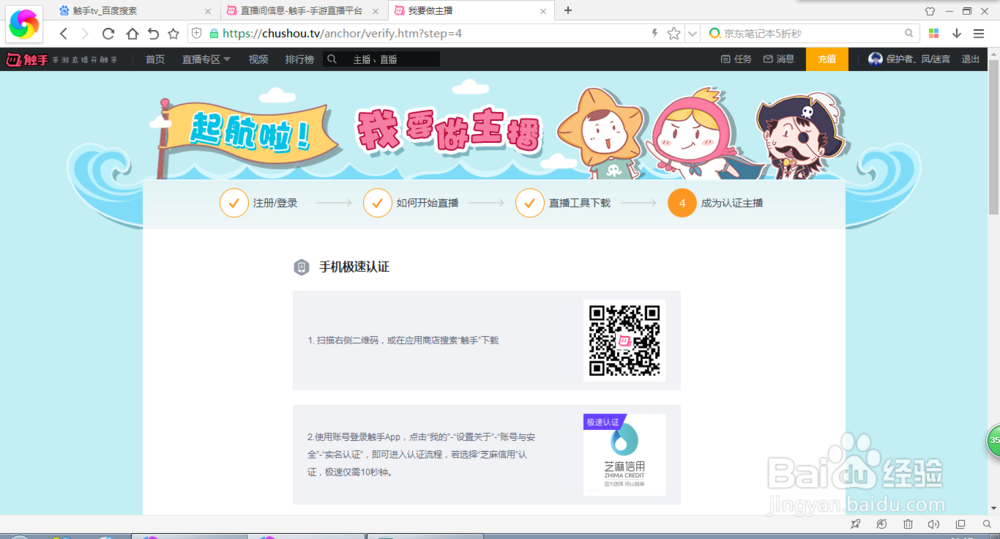Image resolution: width=1000 pixels, height=539 pixels.
Task: Click the green 35 floating badge
Action: (994, 440)
